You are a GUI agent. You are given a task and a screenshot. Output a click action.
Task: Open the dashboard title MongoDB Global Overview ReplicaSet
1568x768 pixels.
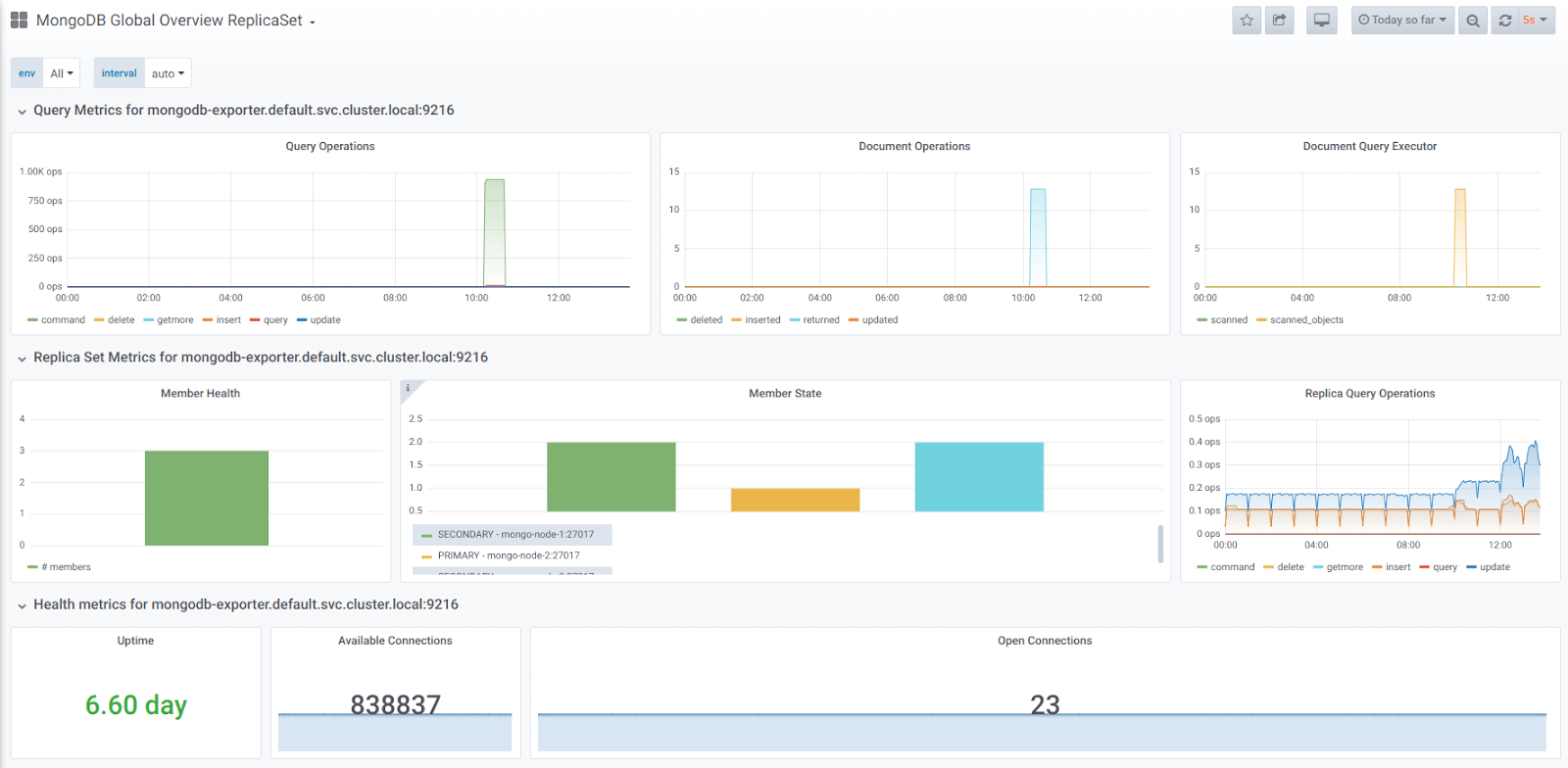point(170,21)
